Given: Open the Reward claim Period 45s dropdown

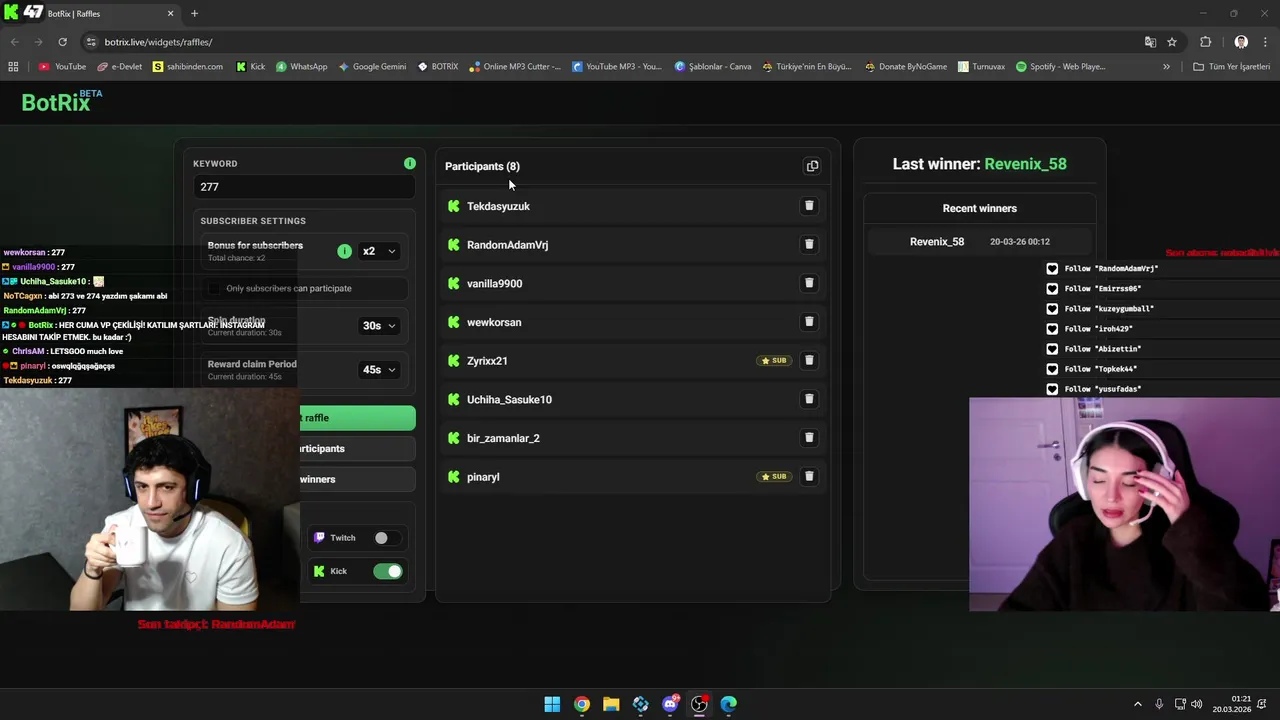Looking at the screenshot, I should [x=379, y=369].
